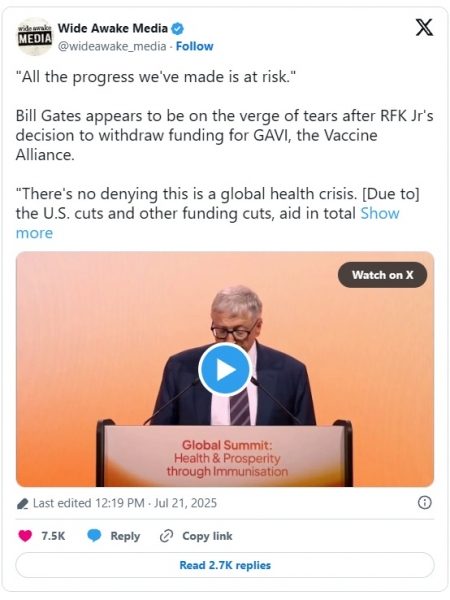Click the video thumbnail podium area
This screenshot has height=600, width=450.
225,455
